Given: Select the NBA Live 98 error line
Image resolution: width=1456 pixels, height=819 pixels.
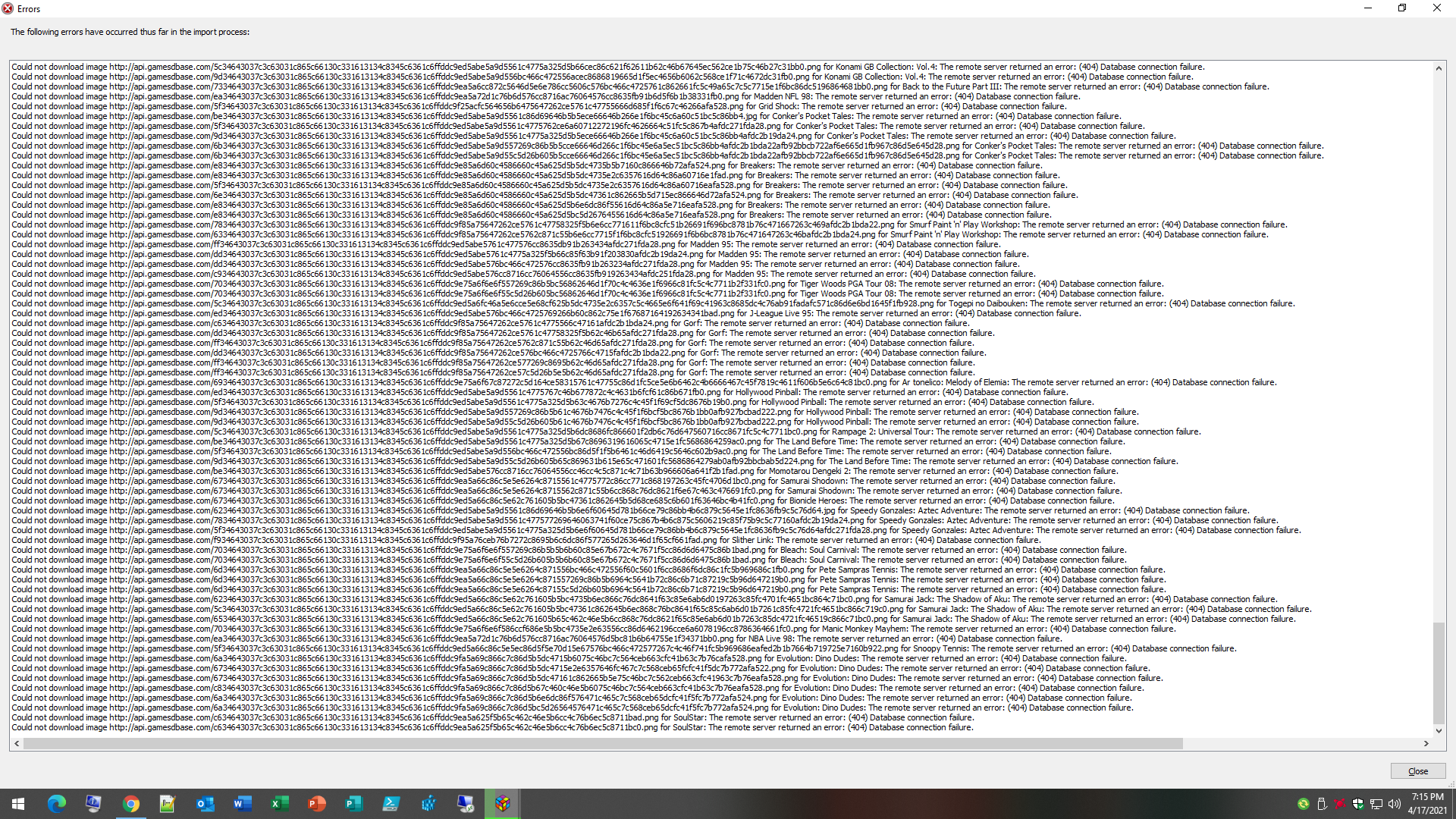Looking at the screenshot, I should 537,639.
